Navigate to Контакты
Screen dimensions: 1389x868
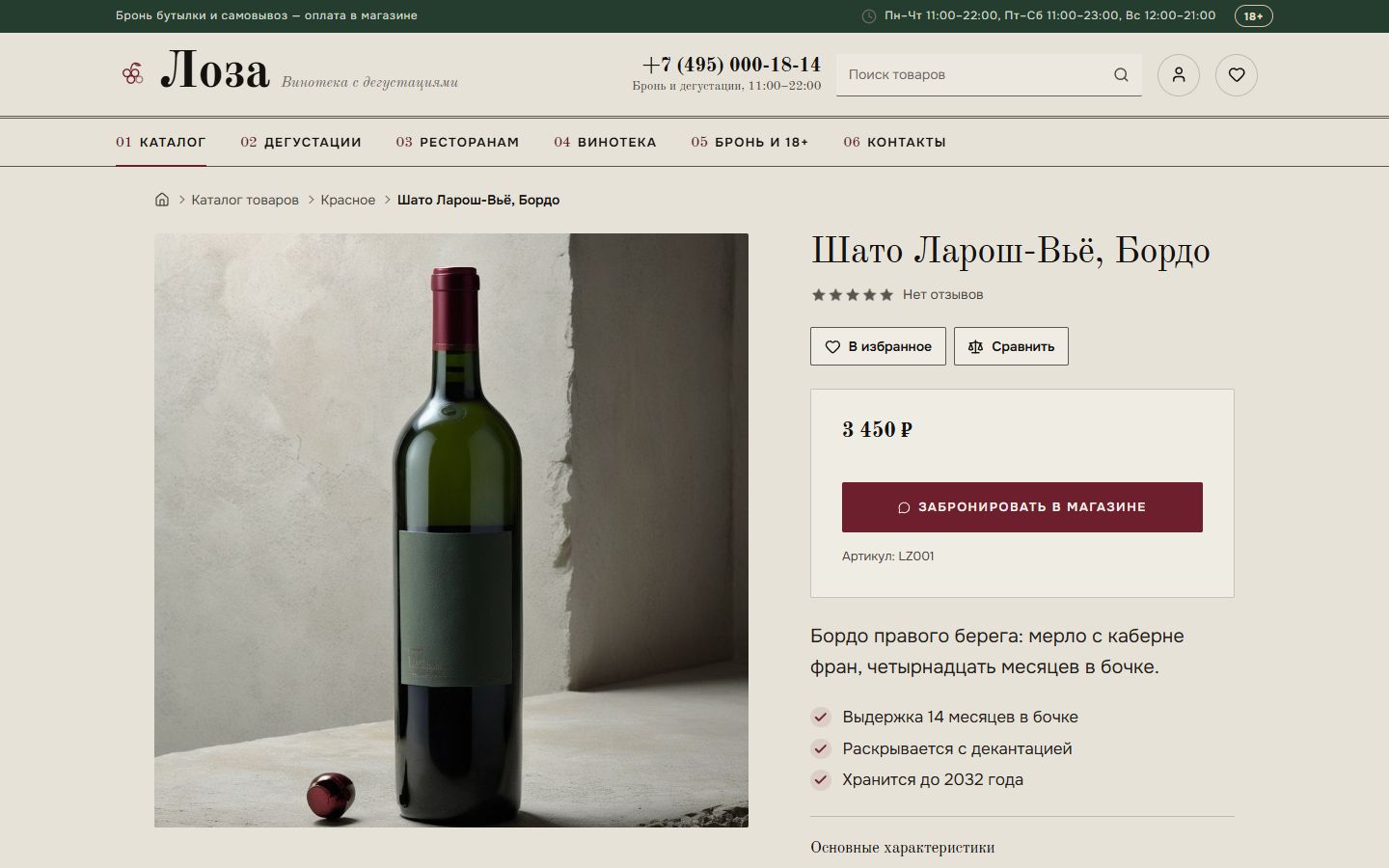click(x=894, y=142)
